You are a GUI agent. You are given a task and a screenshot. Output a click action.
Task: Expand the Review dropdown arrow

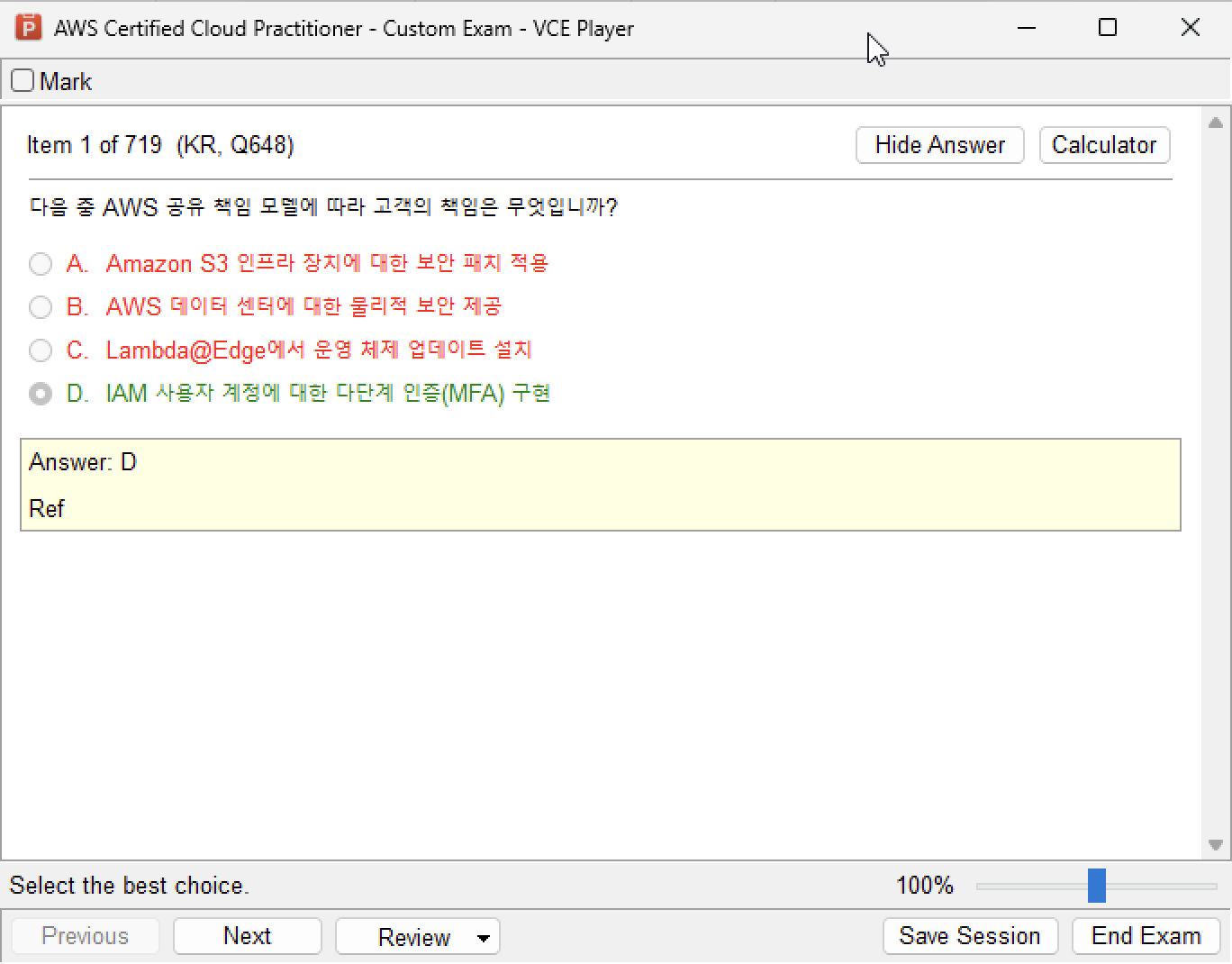(x=484, y=938)
